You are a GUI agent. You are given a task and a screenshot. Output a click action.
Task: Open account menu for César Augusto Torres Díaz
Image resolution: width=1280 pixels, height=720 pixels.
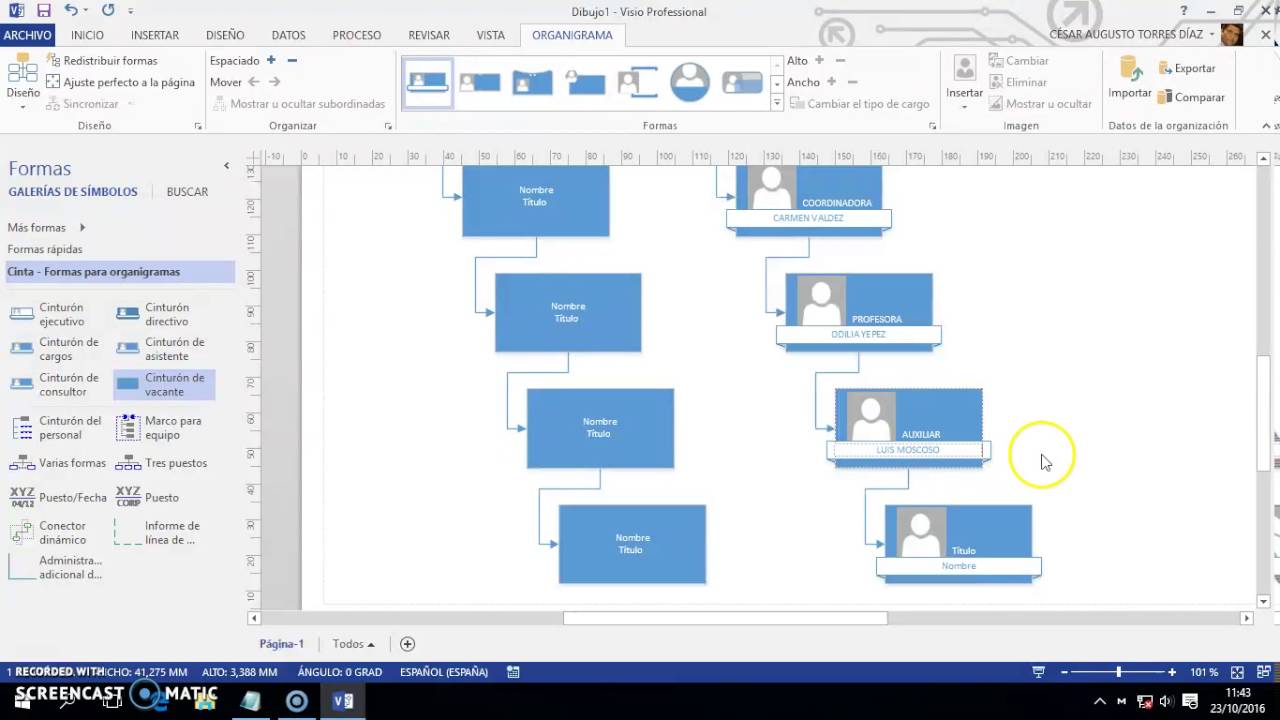[x=1132, y=34]
